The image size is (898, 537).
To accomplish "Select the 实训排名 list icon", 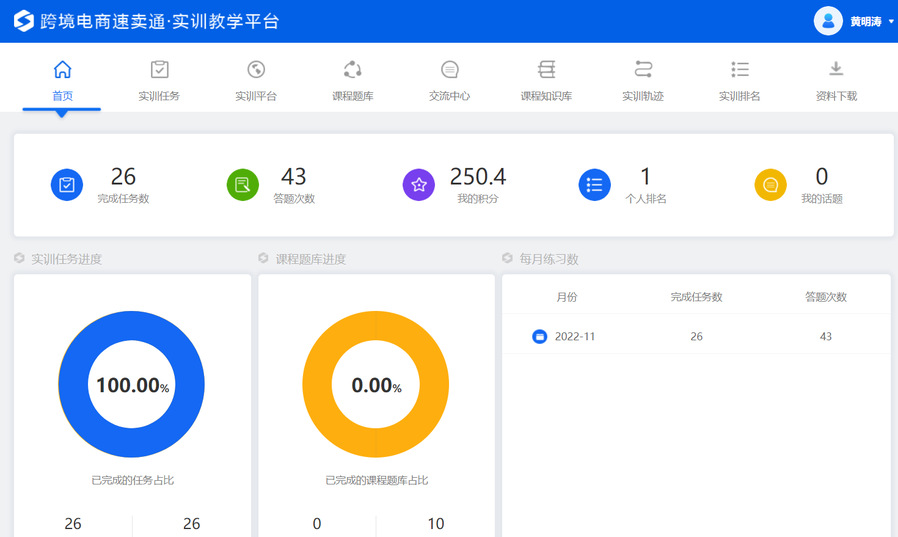I will (x=740, y=69).
